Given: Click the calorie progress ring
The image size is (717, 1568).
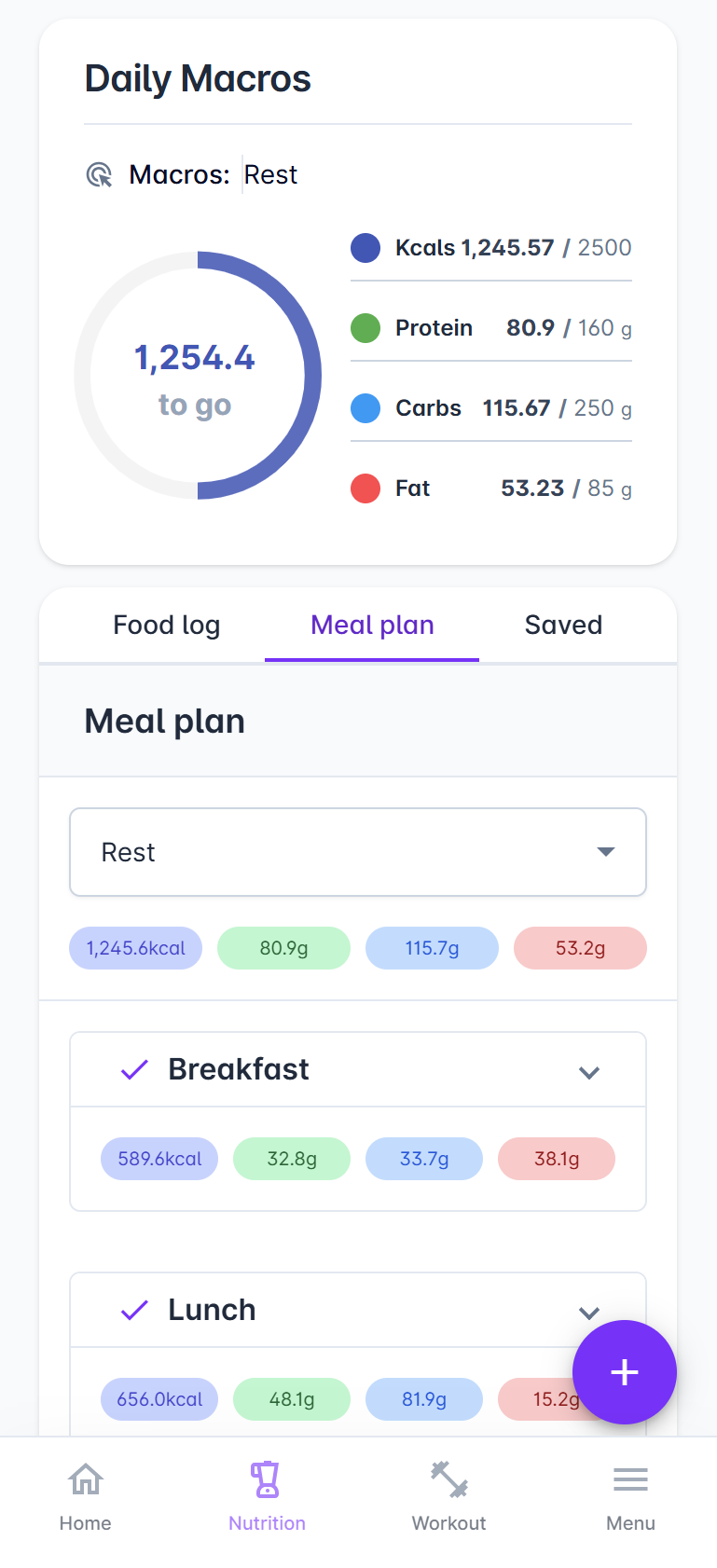Looking at the screenshot, I should (x=198, y=375).
